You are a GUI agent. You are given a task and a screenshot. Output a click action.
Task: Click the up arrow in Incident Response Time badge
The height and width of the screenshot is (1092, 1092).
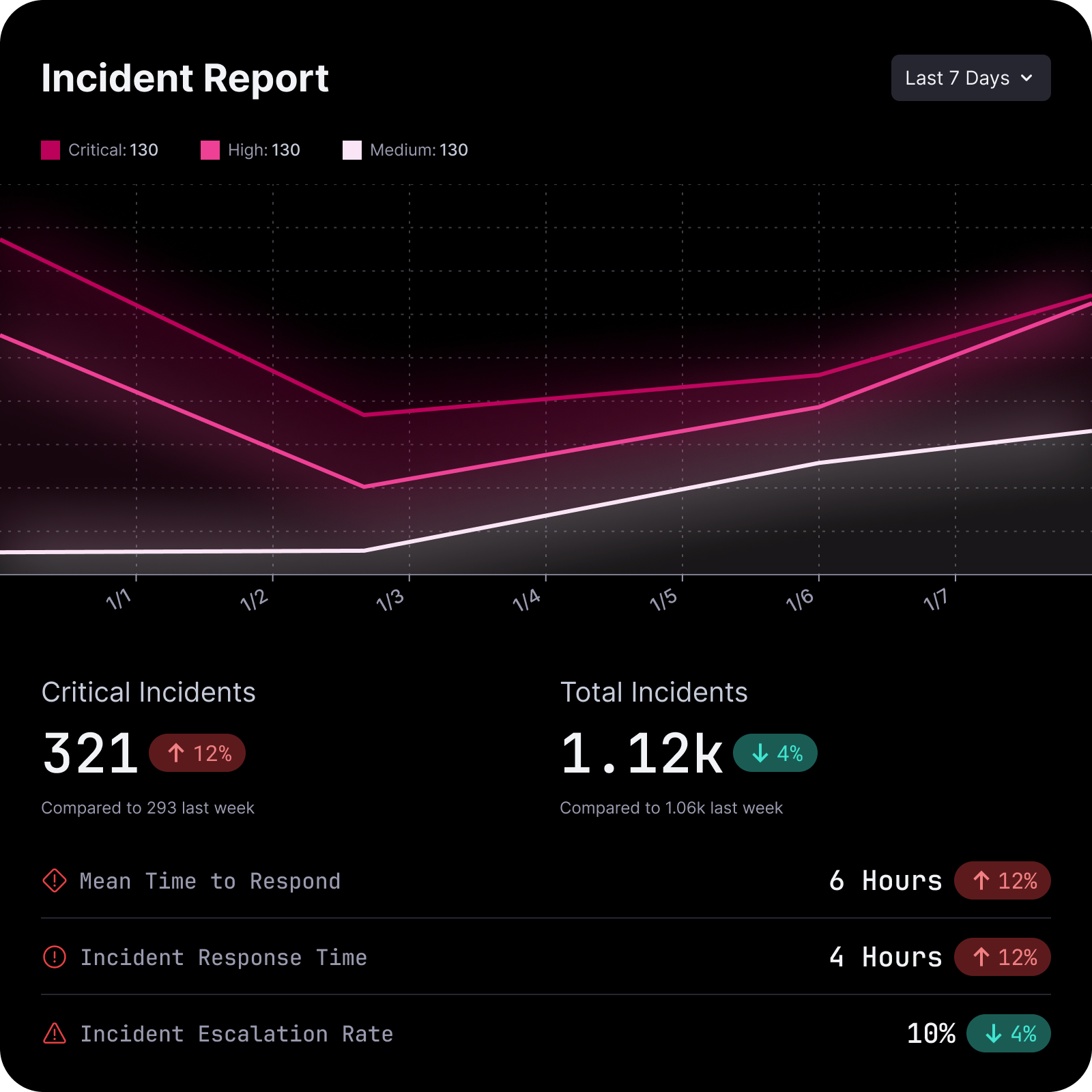981,957
